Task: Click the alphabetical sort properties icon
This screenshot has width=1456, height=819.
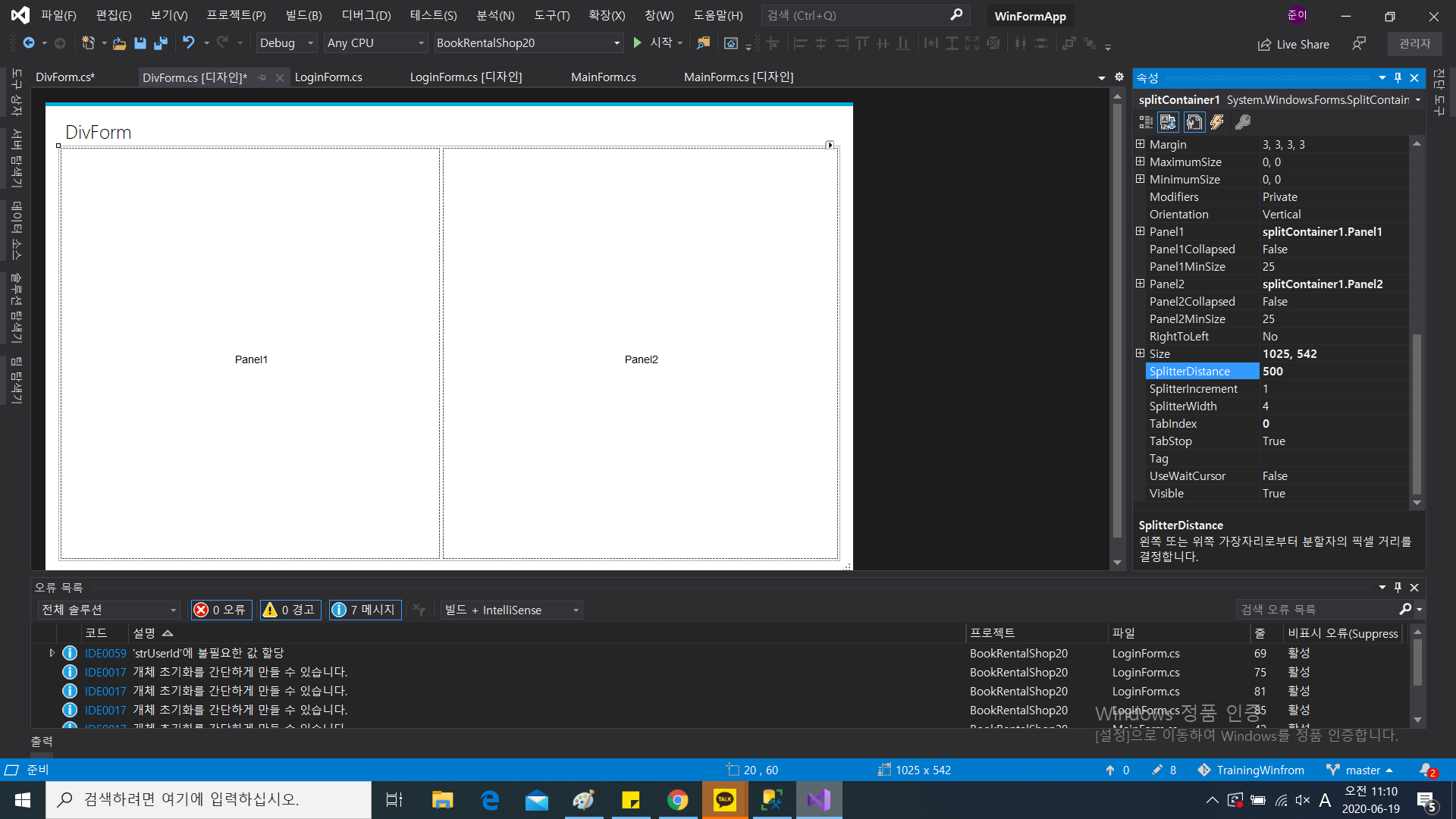Action: [x=1168, y=122]
